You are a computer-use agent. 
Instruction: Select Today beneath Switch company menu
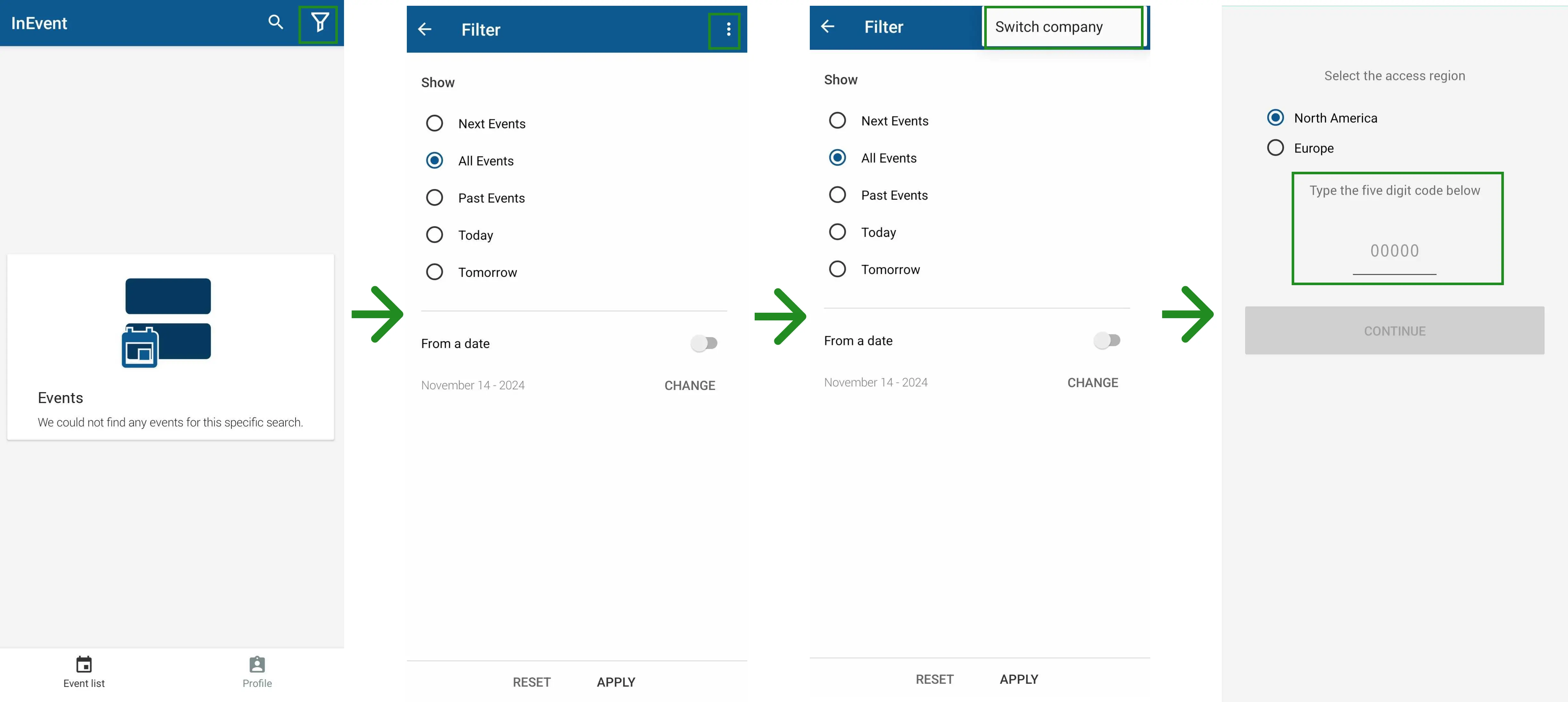(863, 232)
